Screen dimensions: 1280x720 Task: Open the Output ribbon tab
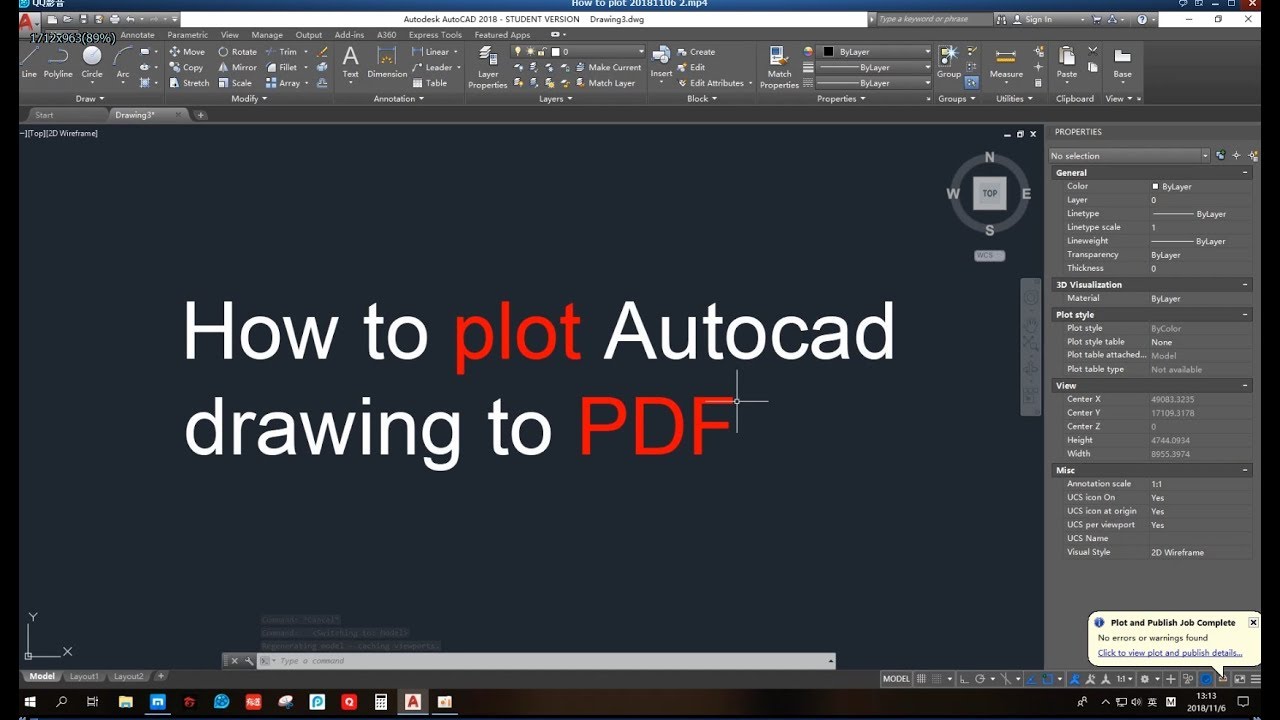(x=309, y=35)
